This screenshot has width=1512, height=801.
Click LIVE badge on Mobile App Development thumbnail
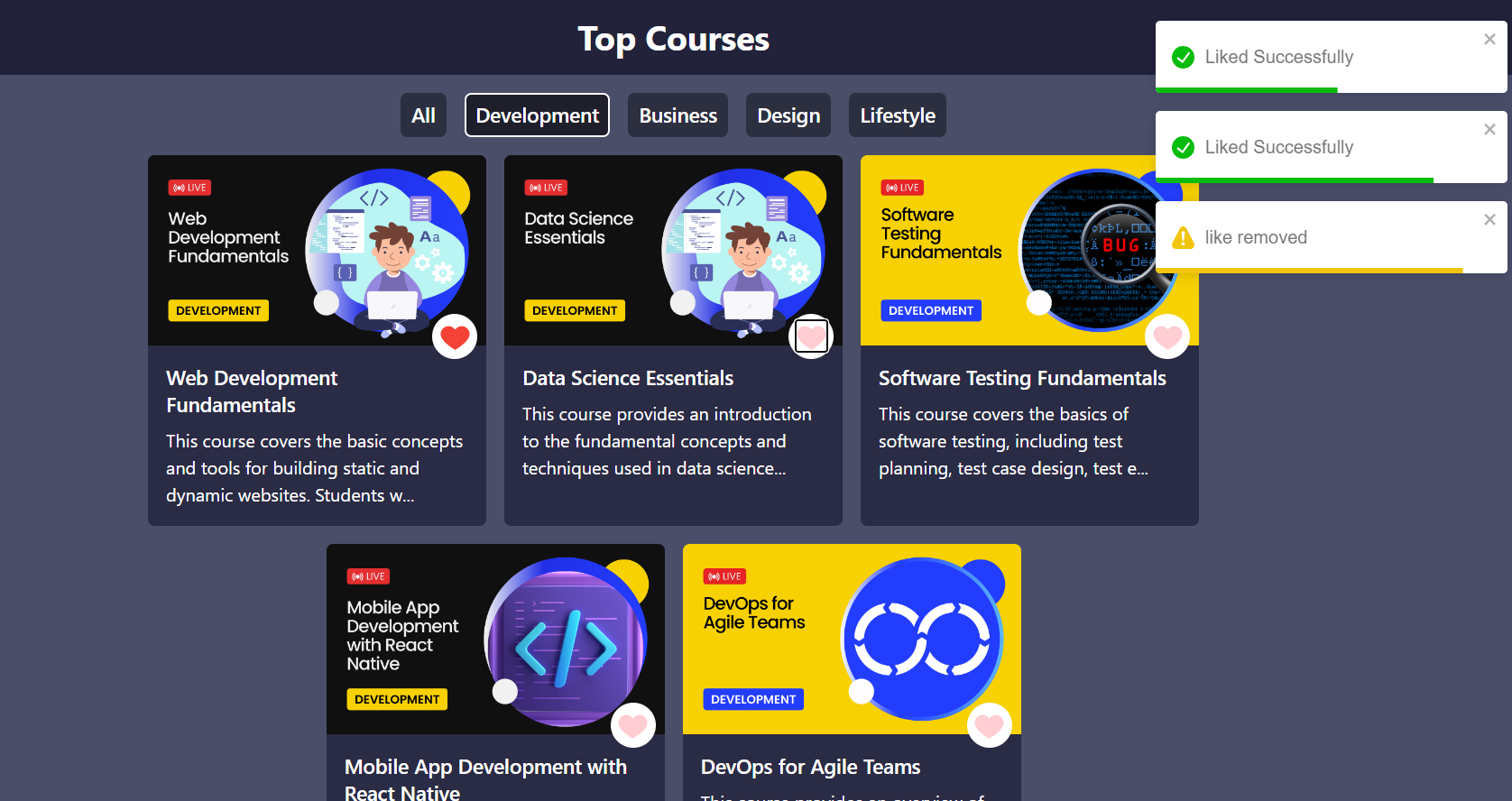point(368,576)
